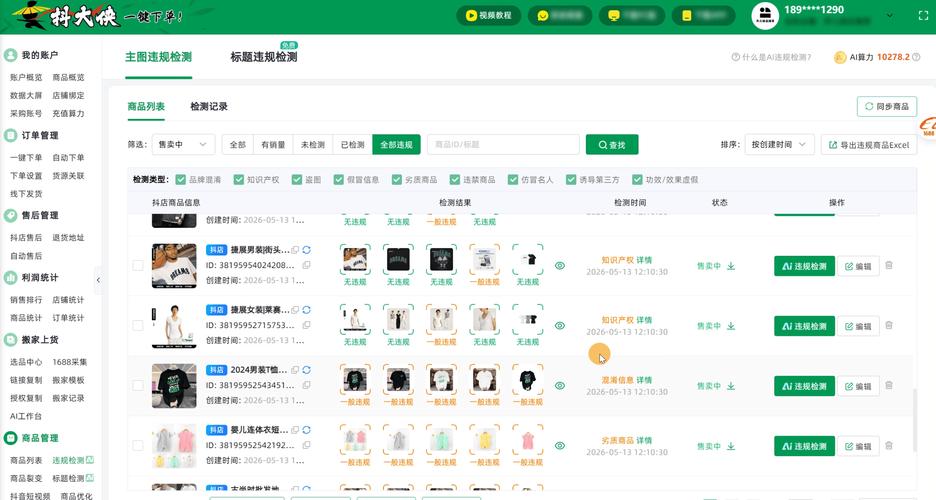Select the 捷展男装 row checkbox
The height and width of the screenshot is (500, 936).
[138, 266]
